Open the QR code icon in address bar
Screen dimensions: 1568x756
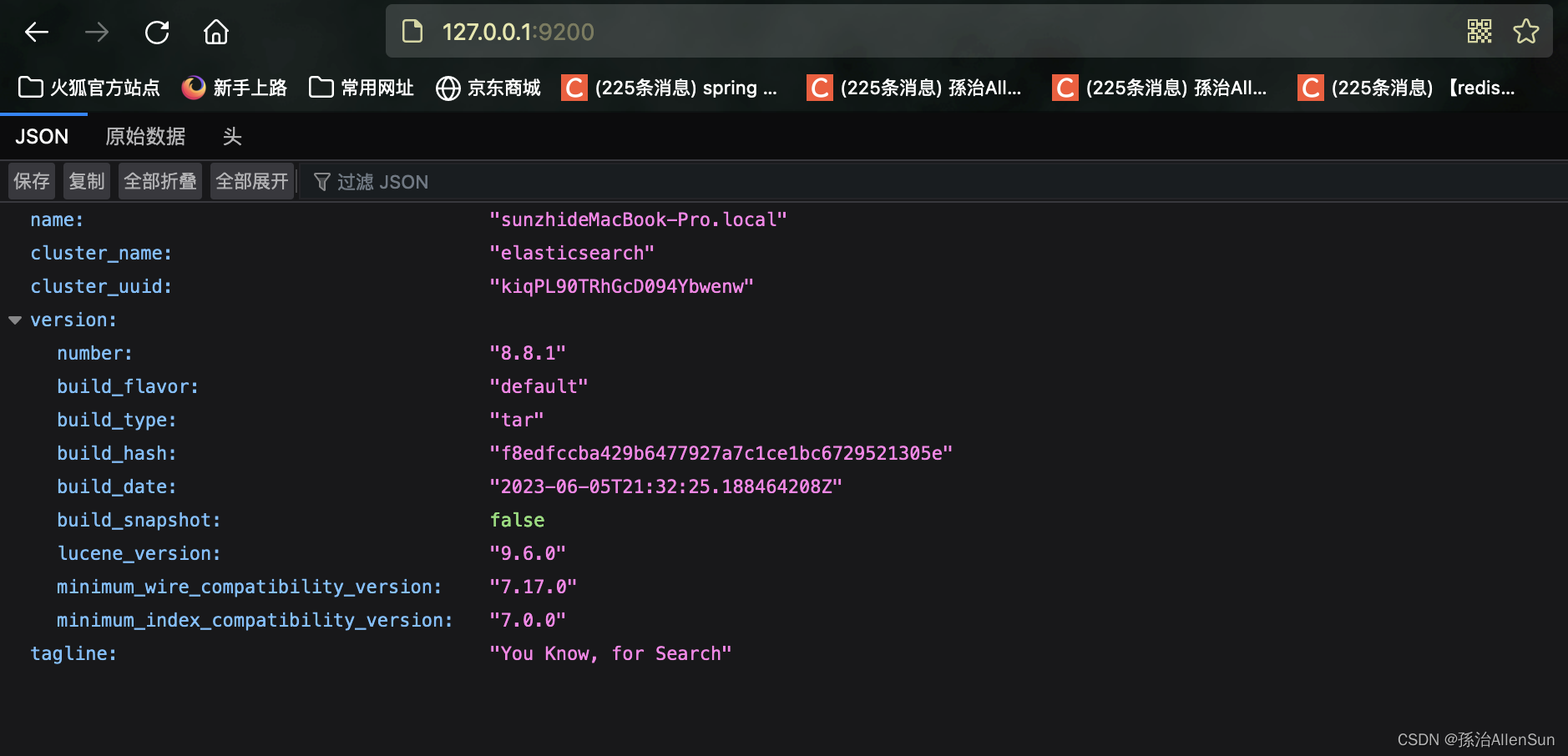point(1479,32)
